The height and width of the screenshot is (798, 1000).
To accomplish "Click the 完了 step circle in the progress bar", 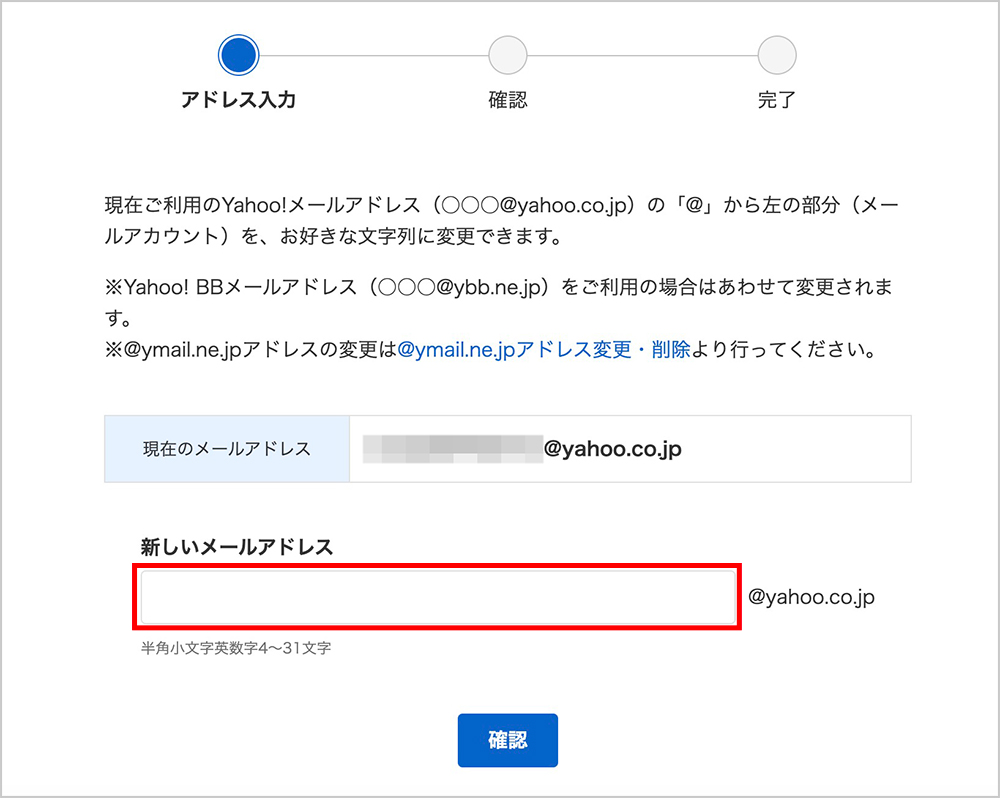I will 777,55.
